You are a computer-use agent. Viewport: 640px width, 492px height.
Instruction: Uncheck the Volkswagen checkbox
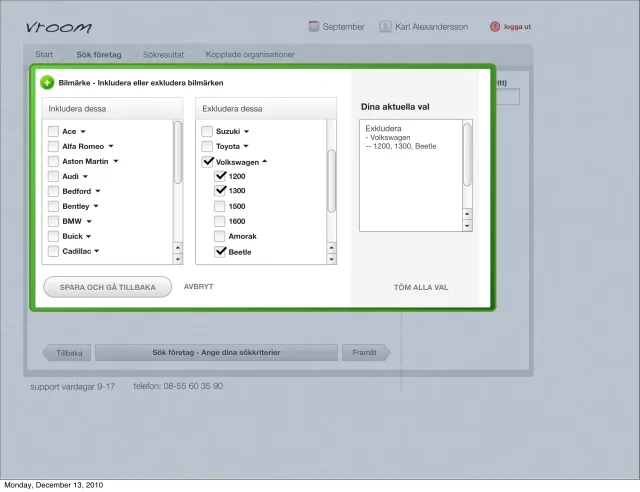coord(207,162)
